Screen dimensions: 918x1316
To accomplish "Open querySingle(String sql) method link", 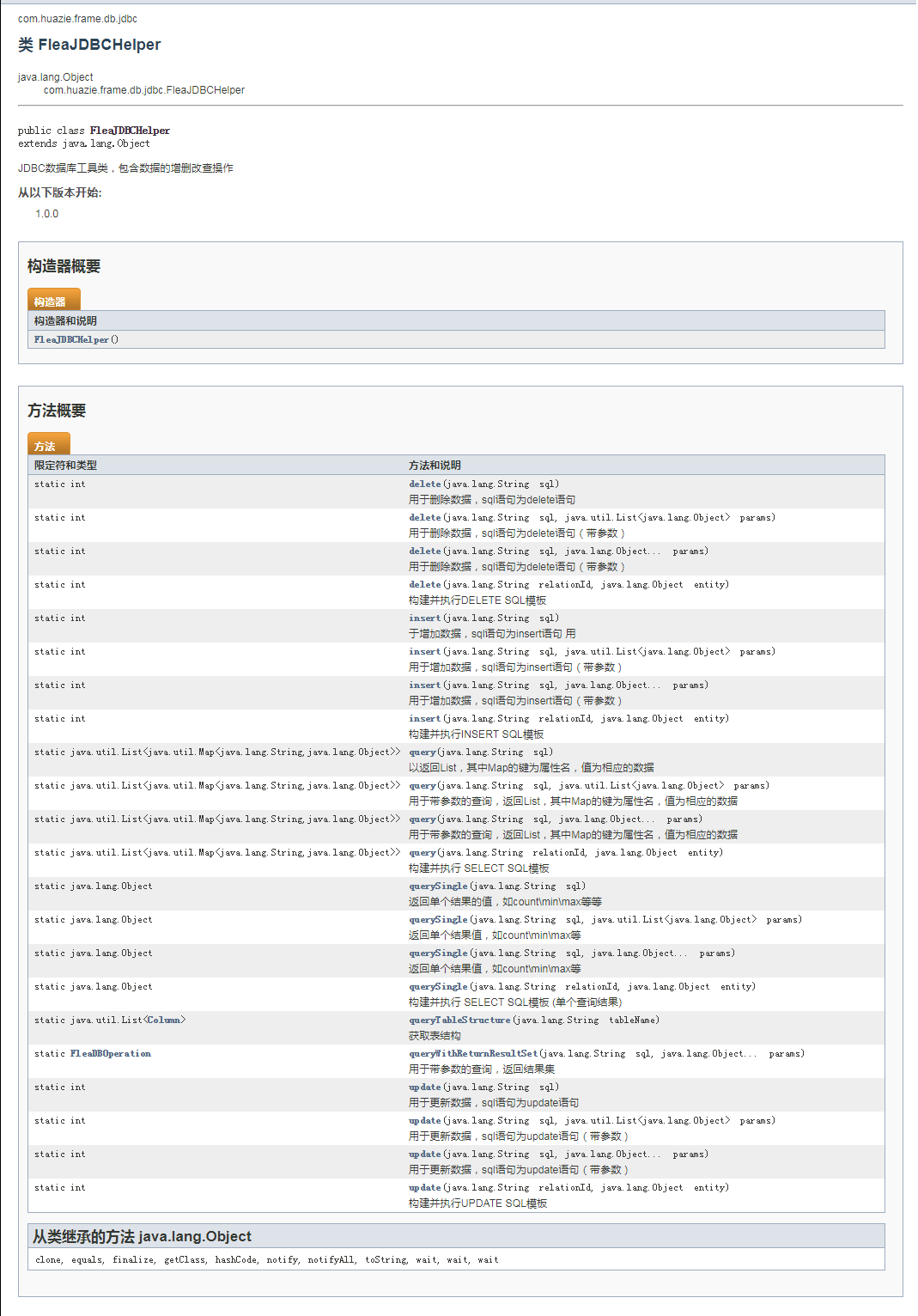I will click(438, 886).
